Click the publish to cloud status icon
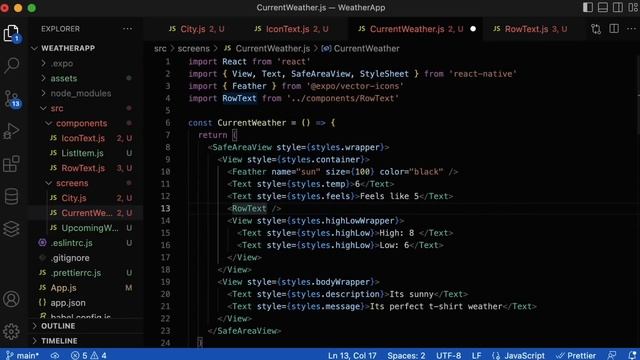 [55, 356]
